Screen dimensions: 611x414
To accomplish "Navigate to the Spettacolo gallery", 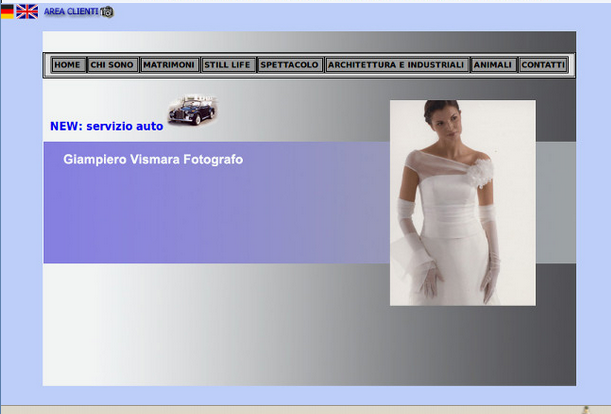I will tap(289, 65).
